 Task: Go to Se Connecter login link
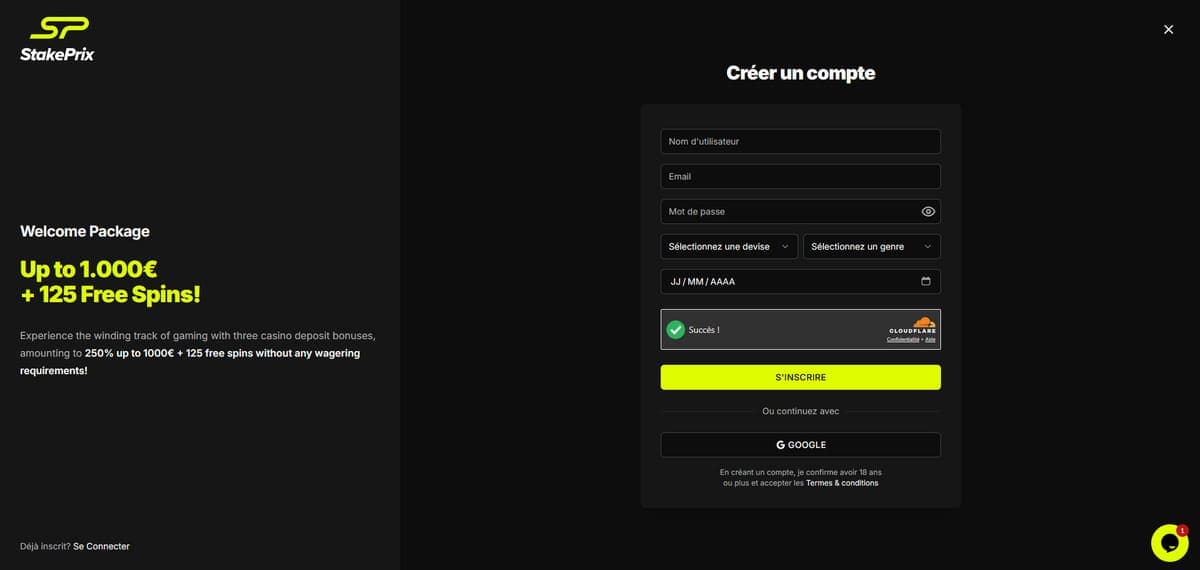point(101,546)
